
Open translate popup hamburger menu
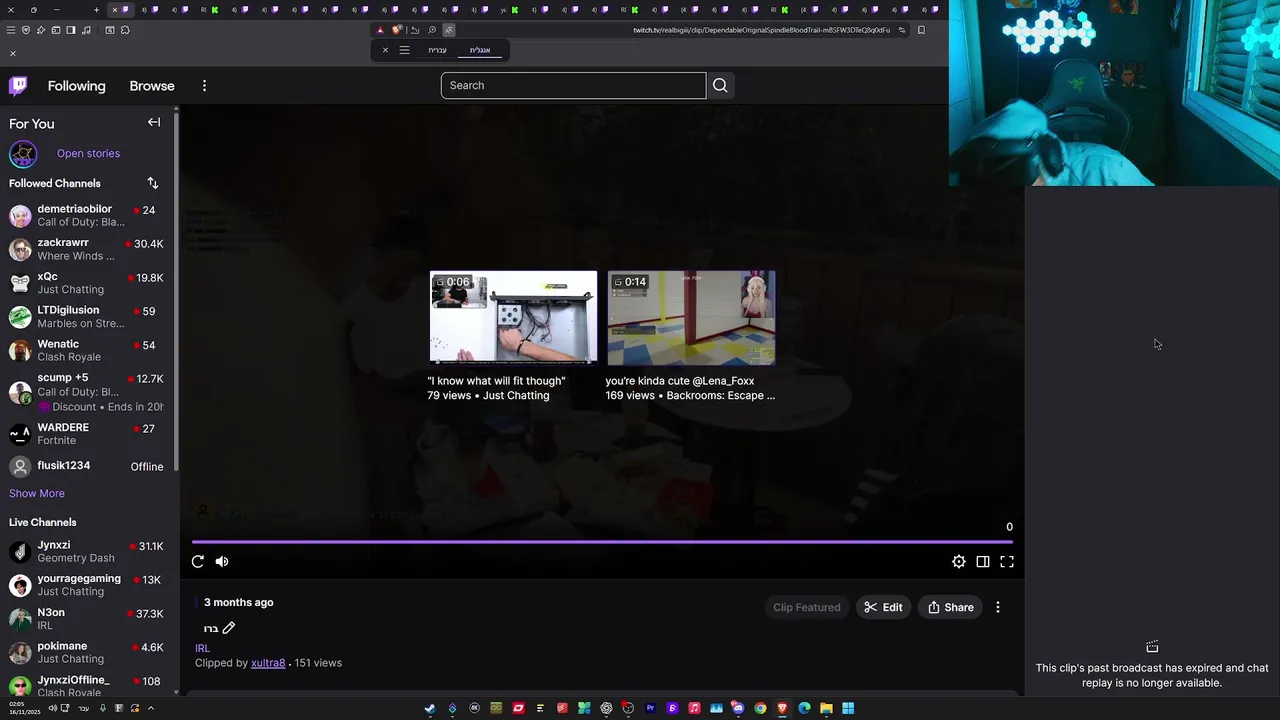point(404,50)
